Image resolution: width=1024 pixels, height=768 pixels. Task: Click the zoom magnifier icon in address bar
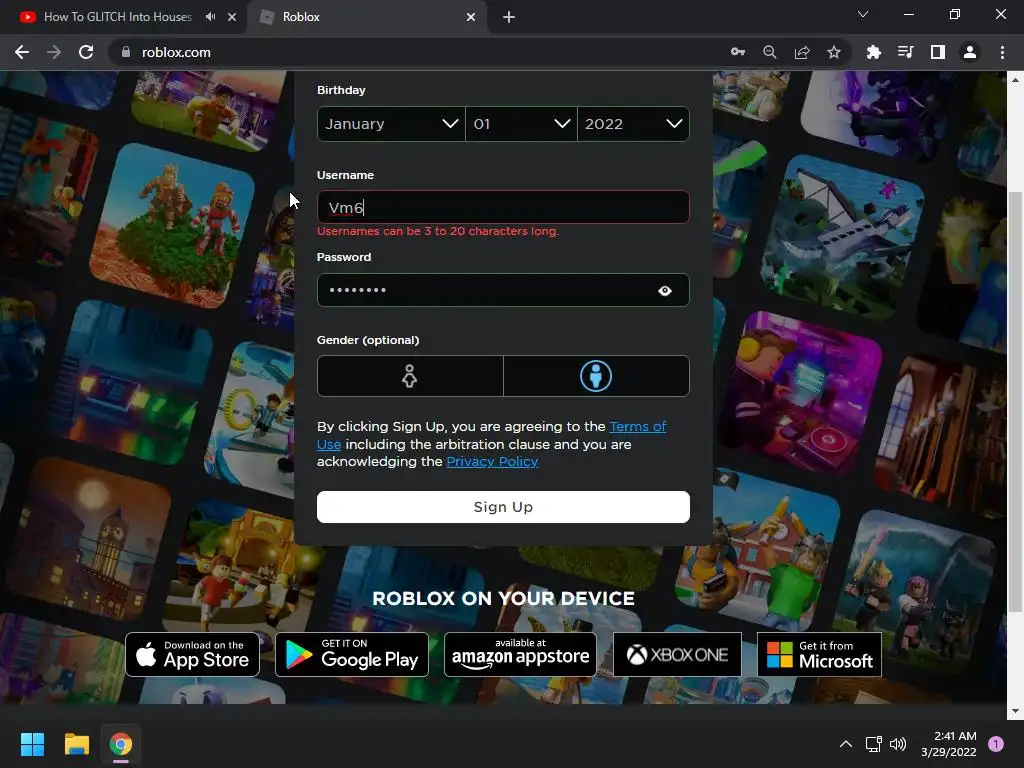coord(770,52)
